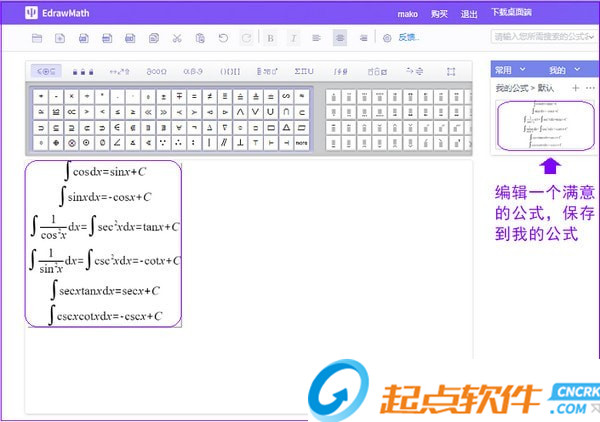This screenshot has width=600, height=422.
Task: Insert the approximately equal ≈ symbol
Action: point(302,96)
